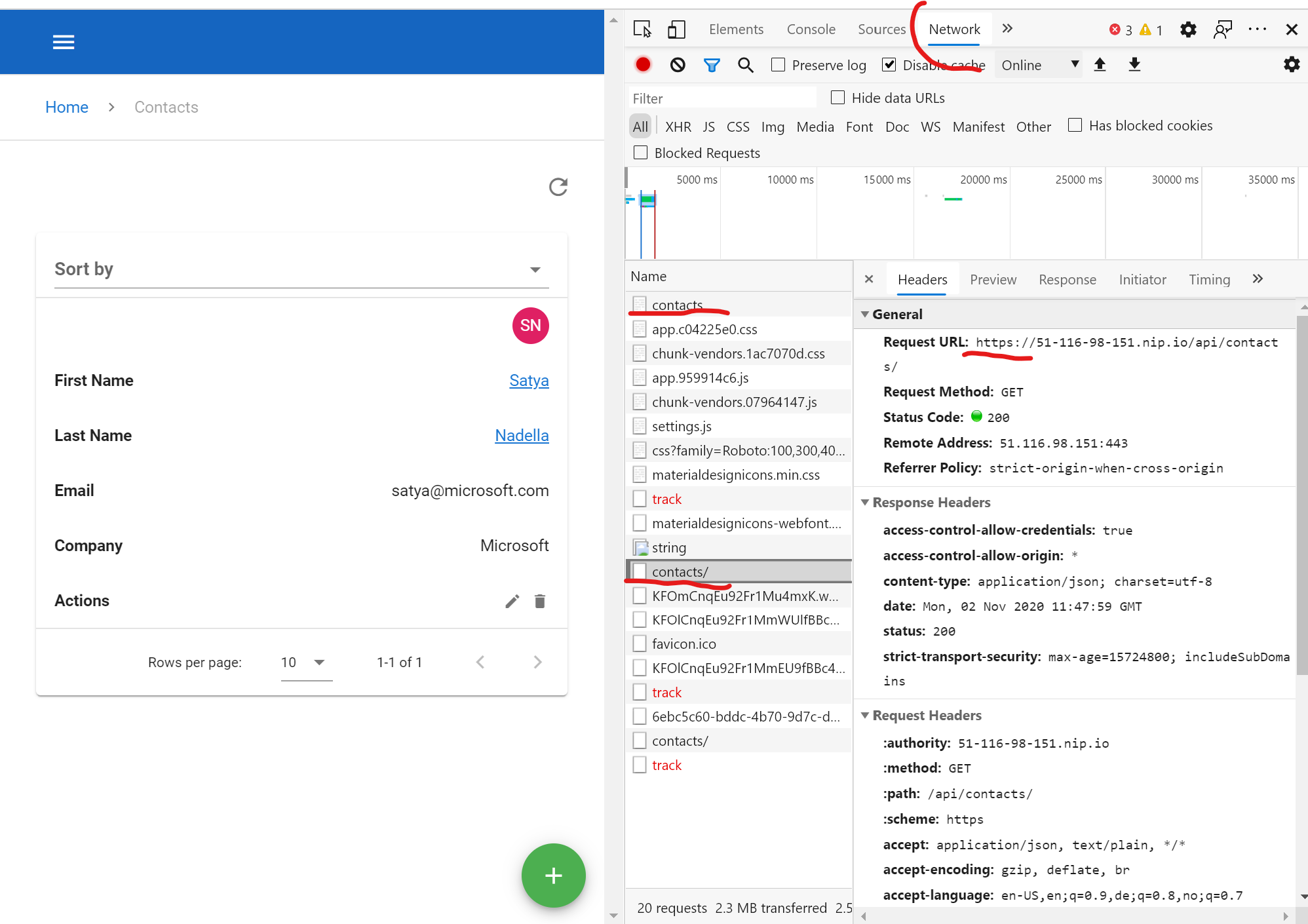Show the warning count badge
Image resolution: width=1308 pixels, height=924 pixels.
(x=1151, y=29)
